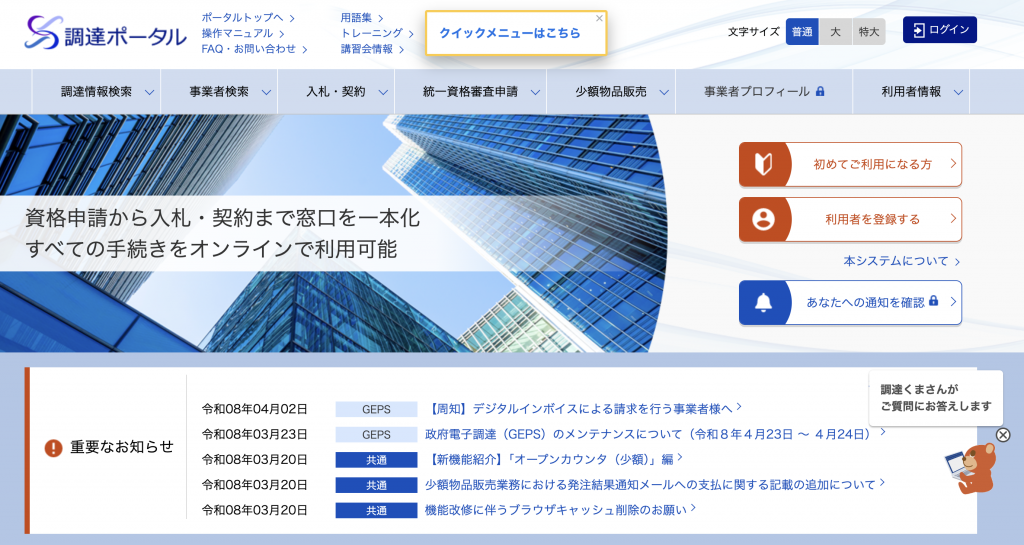Set text size to 特大
Screen dimensions: 1024x545
coord(868,31)
